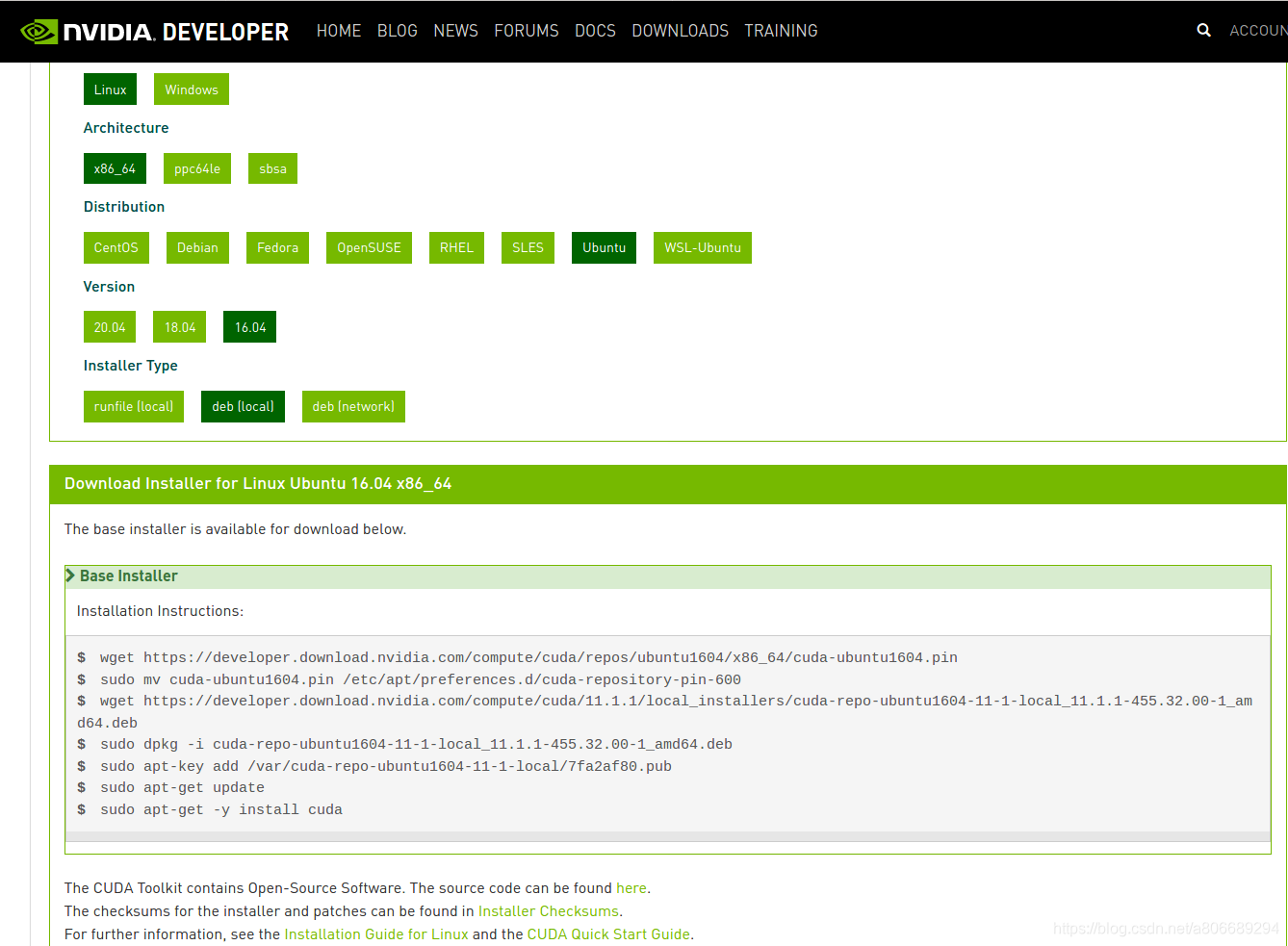Screen dimensions: 1288x946
Task: Choose the ppc64le architecture
Action: pyautogui.click(x=197, y=168)
